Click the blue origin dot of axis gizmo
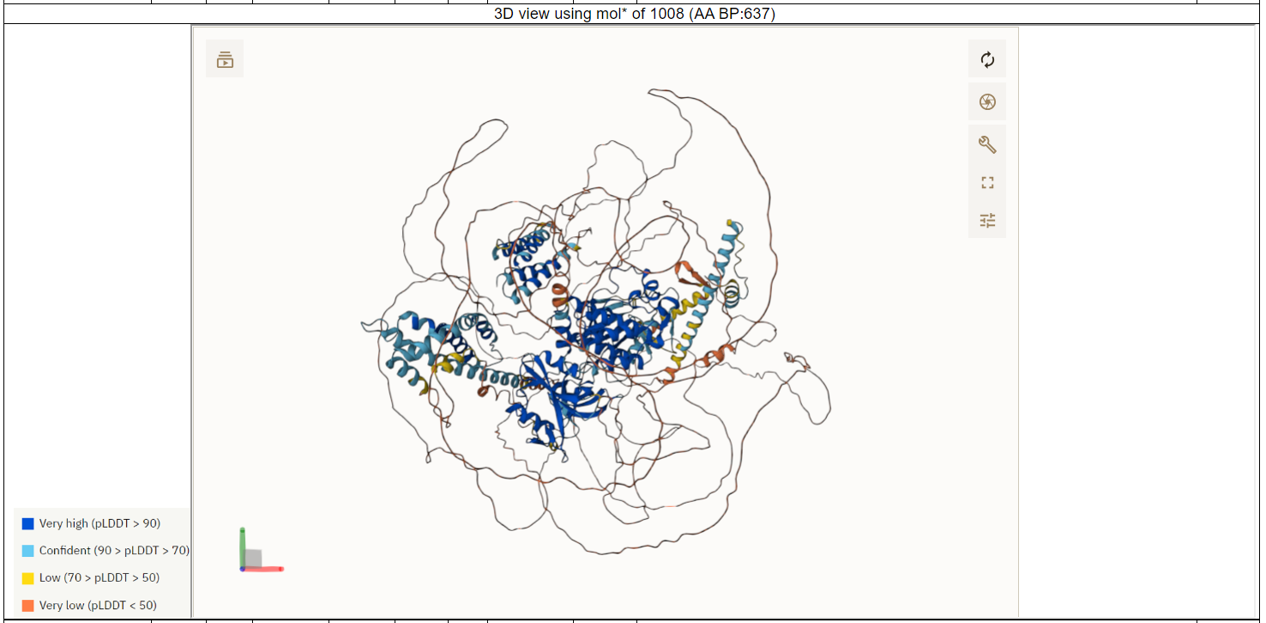The width and height of the screenshot is (1266, 623). 242,569
